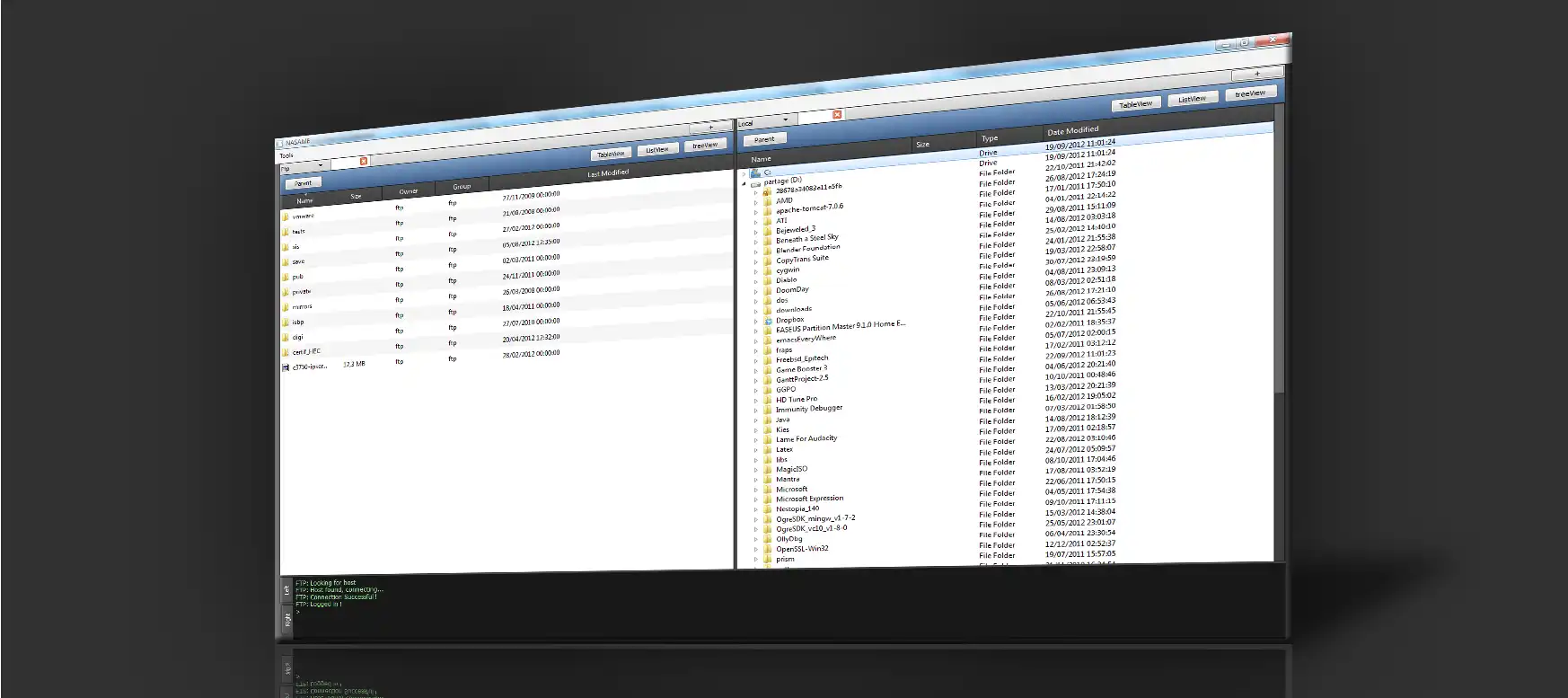Expand the C: drive tree node
The image size is (1568, 698).
[x=744, y=173]
